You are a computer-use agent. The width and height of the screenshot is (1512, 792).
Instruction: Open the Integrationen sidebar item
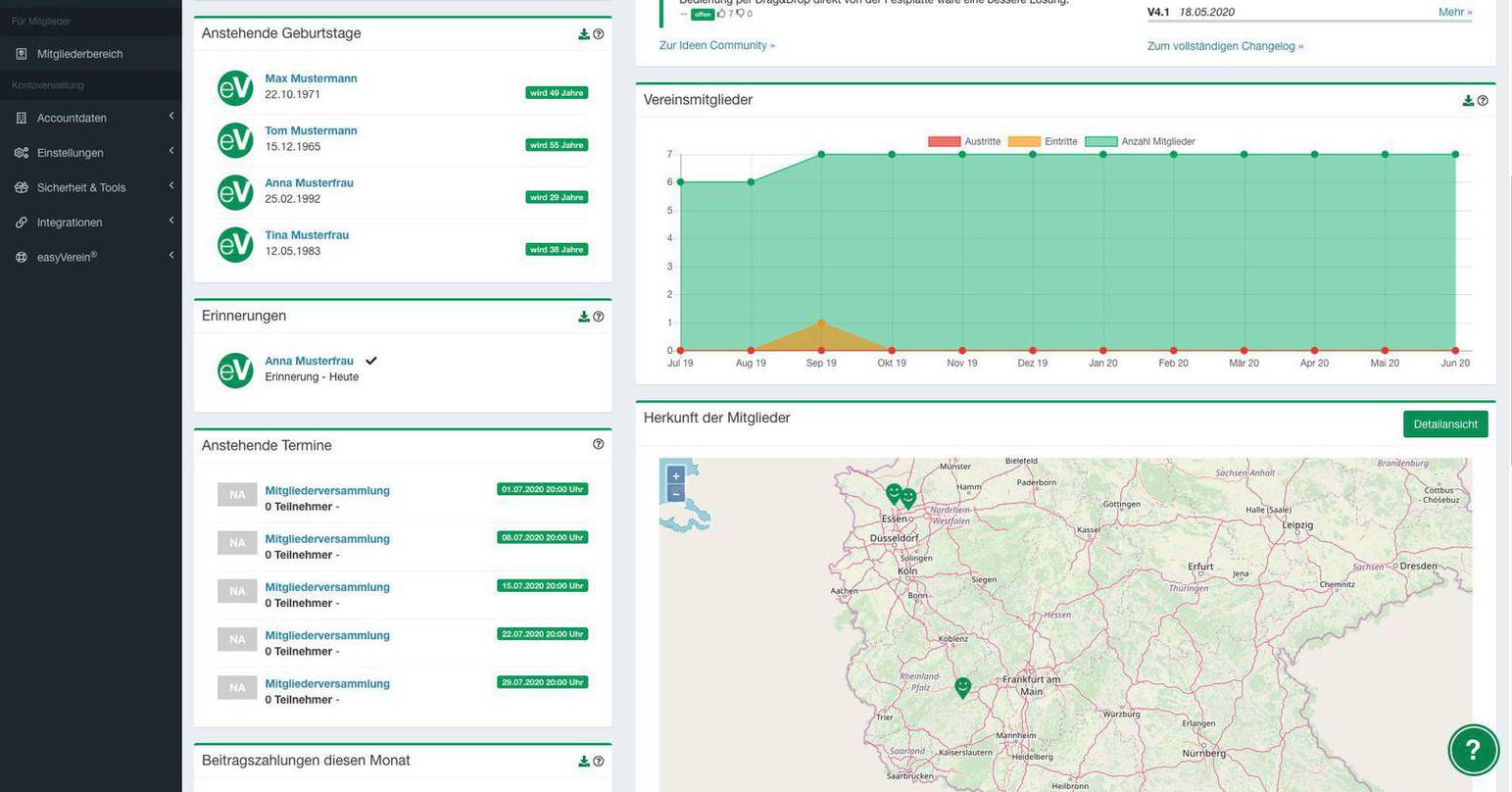(x=69, y=223)
